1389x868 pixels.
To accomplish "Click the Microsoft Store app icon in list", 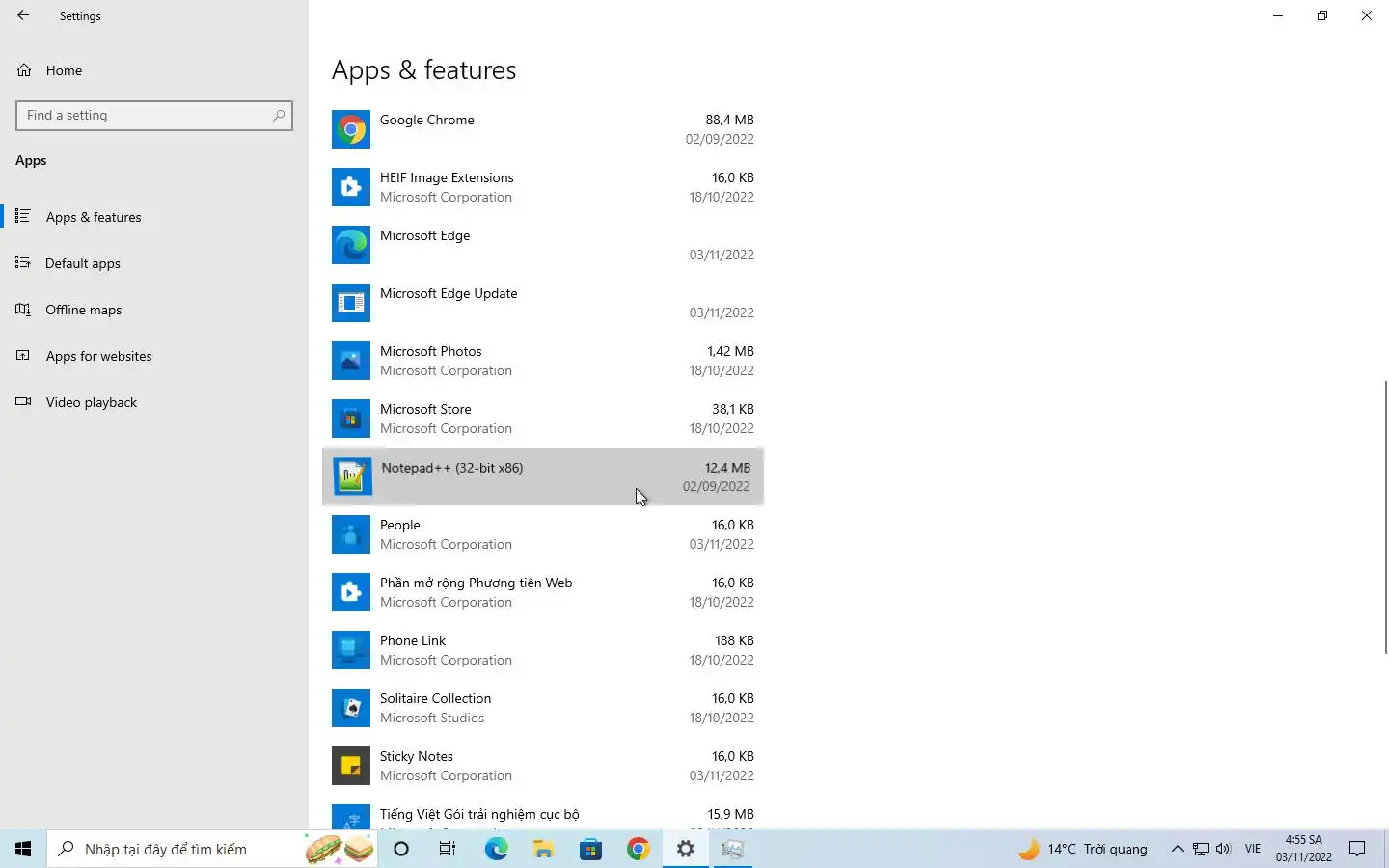I will point(351,419).
